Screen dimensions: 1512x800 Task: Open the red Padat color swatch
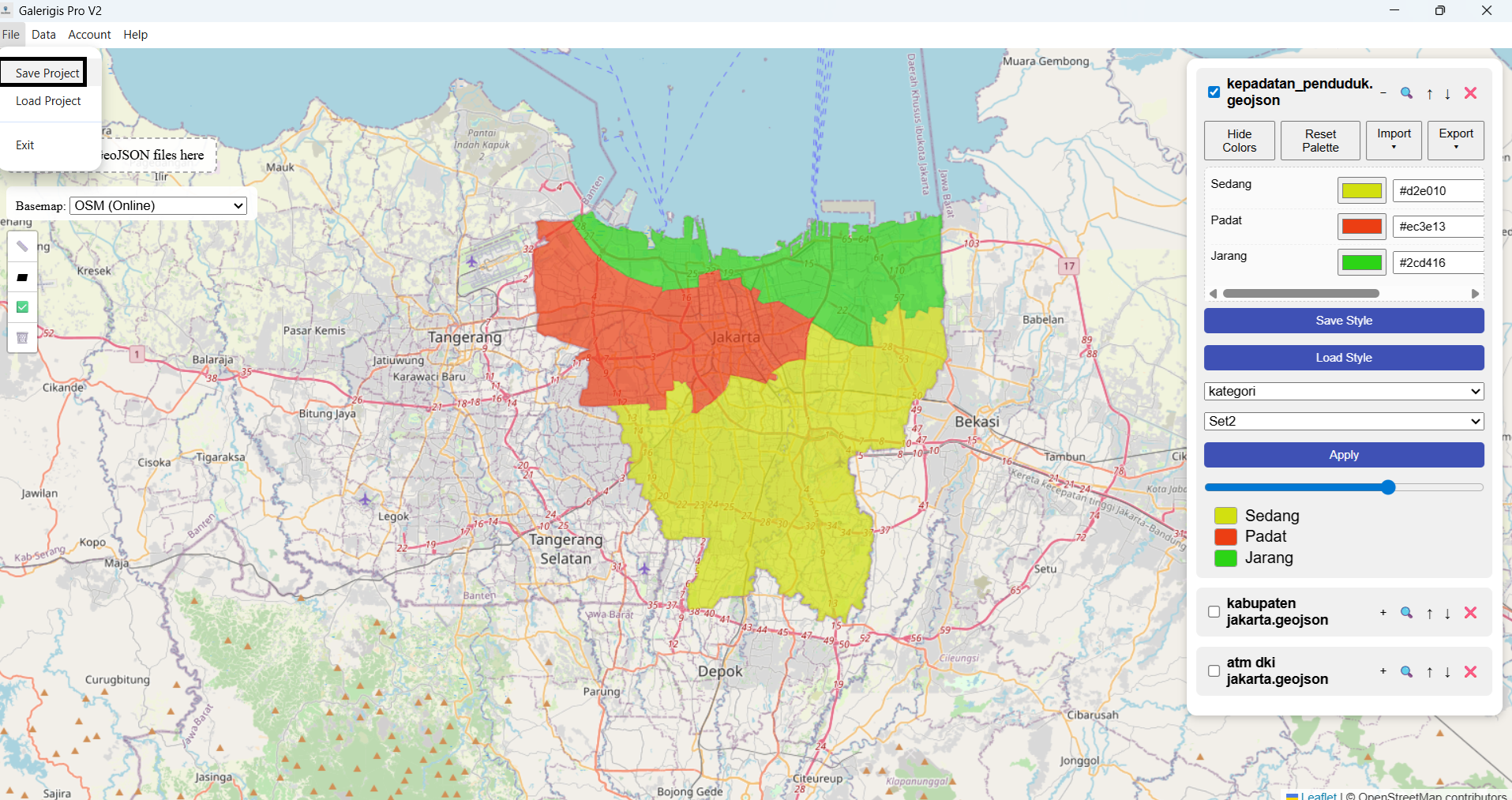pos(1361,227)
